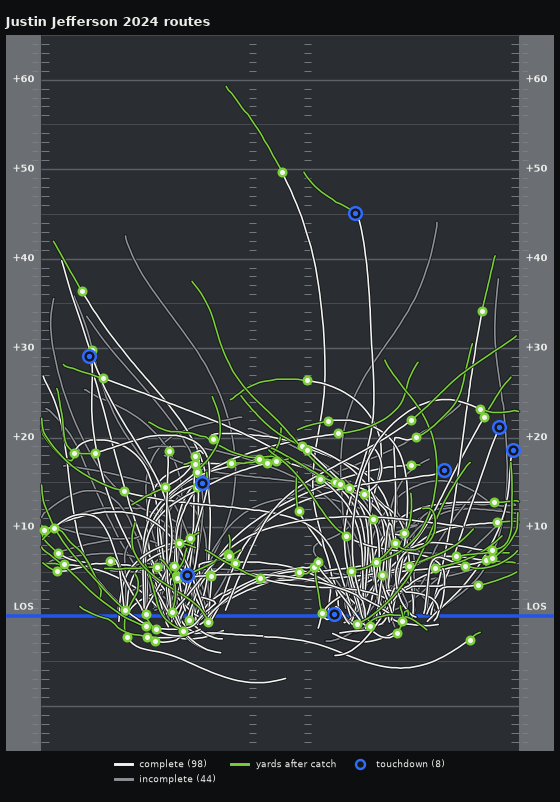Click the gray incomplete line swatch in legend
The image size is (560, 802).
point(124,779)
